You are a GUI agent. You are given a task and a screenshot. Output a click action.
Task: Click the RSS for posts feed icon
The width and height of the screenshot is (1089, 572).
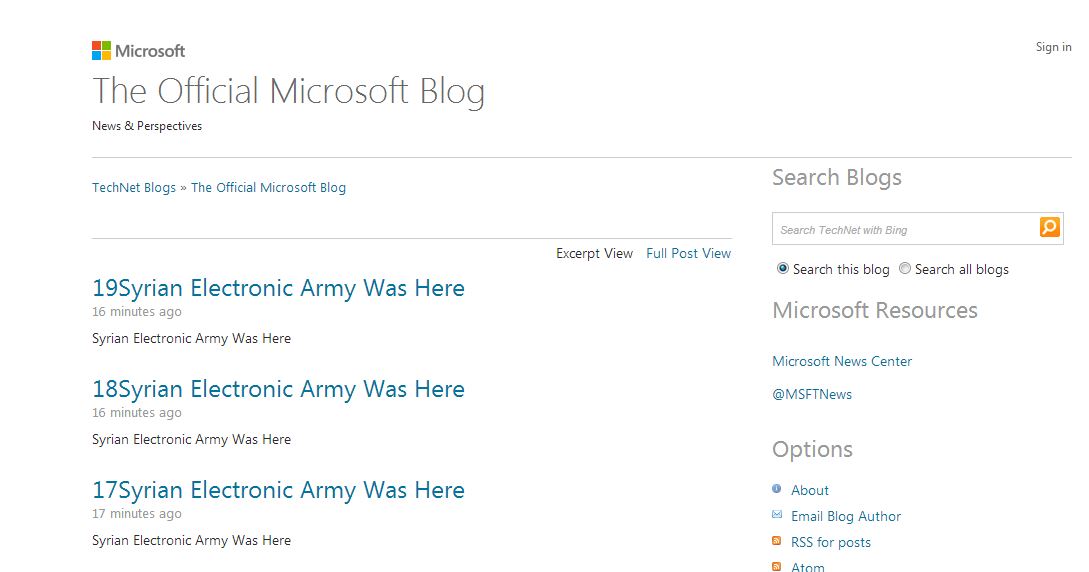pyautogui.click(x=776, y=541)
